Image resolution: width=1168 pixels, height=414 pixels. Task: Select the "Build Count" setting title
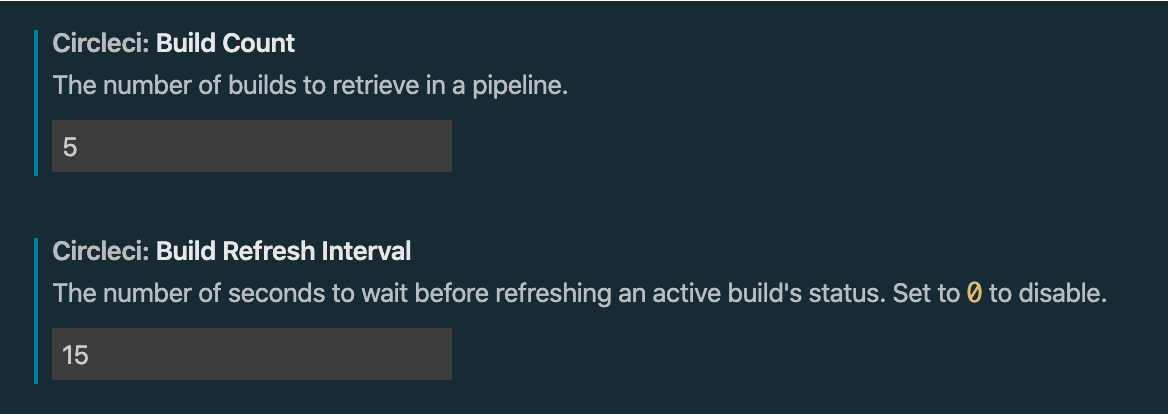click(x=225, y=44)
